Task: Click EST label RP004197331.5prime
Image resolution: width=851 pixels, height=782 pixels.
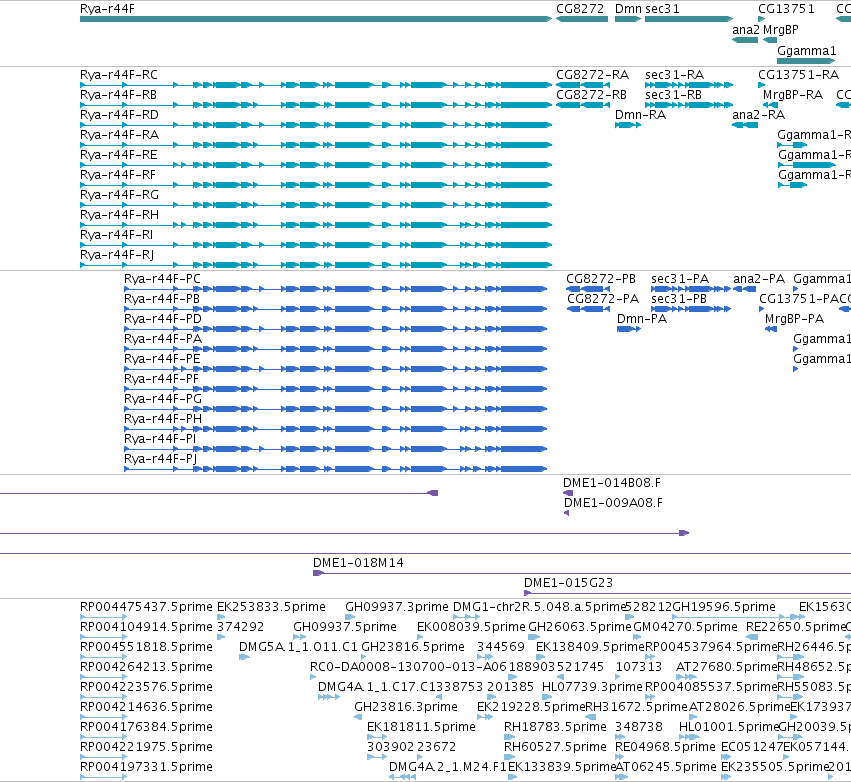Action: pyautogui.click(x=146, y=767)
